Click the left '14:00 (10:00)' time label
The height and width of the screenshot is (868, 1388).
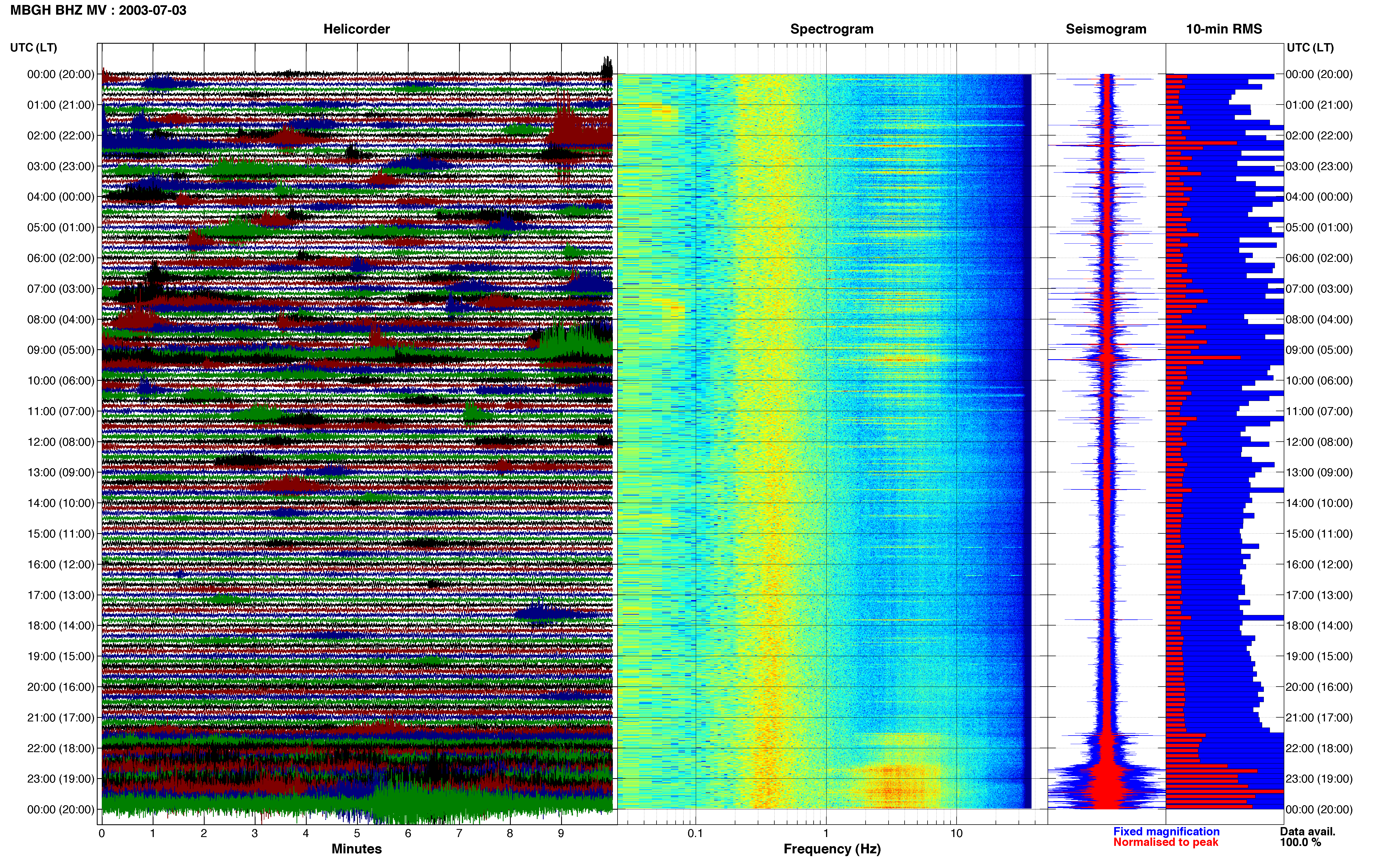[61, 504]
